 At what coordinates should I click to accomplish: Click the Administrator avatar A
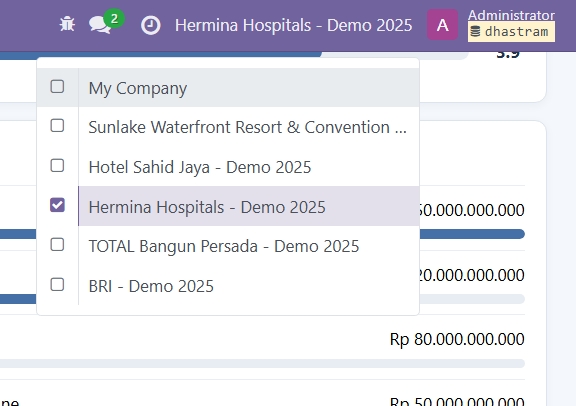tap(442, 25)
